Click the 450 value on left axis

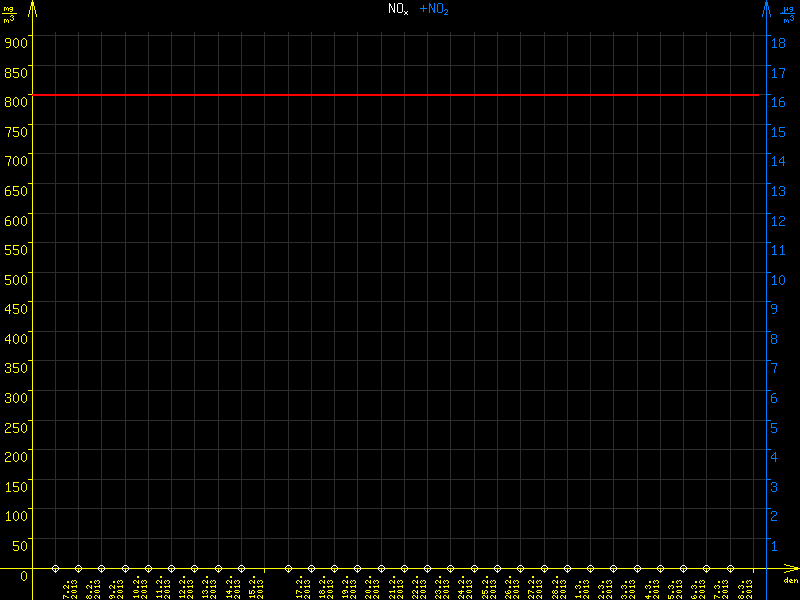(x=14, y=308)
